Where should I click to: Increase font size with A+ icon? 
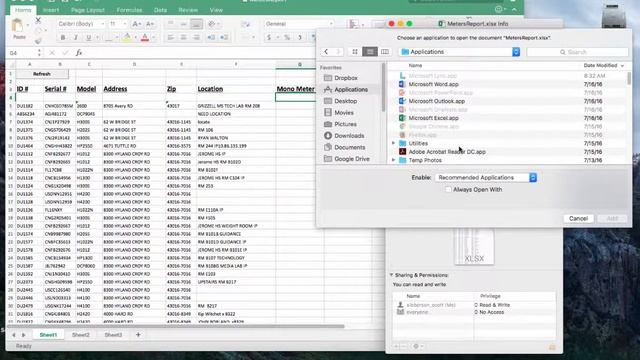137,24
